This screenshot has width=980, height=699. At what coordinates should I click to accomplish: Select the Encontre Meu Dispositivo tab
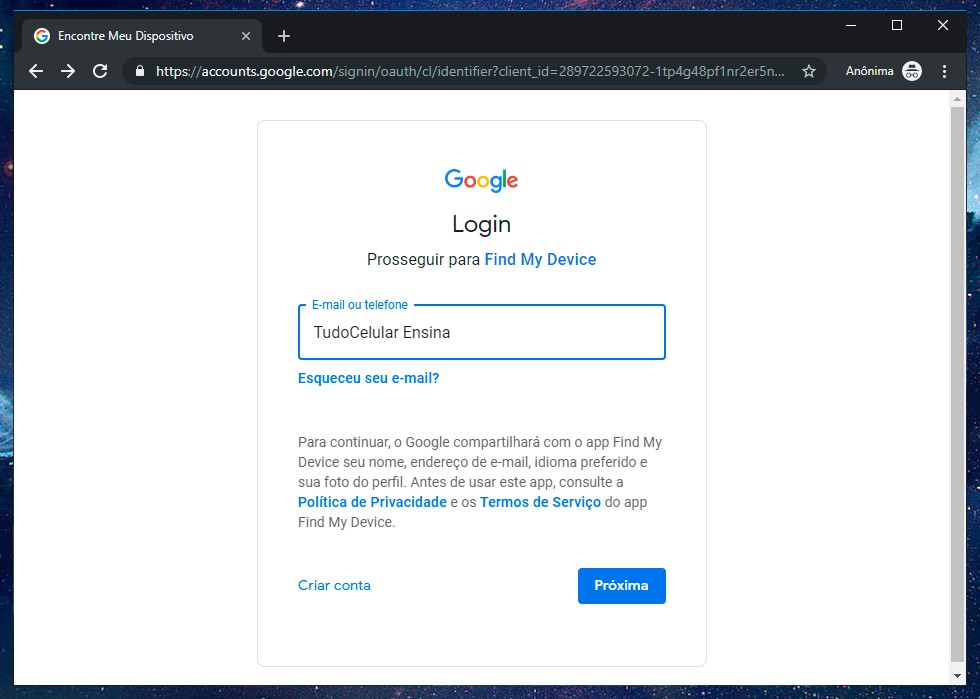click(x=130, y=36)
